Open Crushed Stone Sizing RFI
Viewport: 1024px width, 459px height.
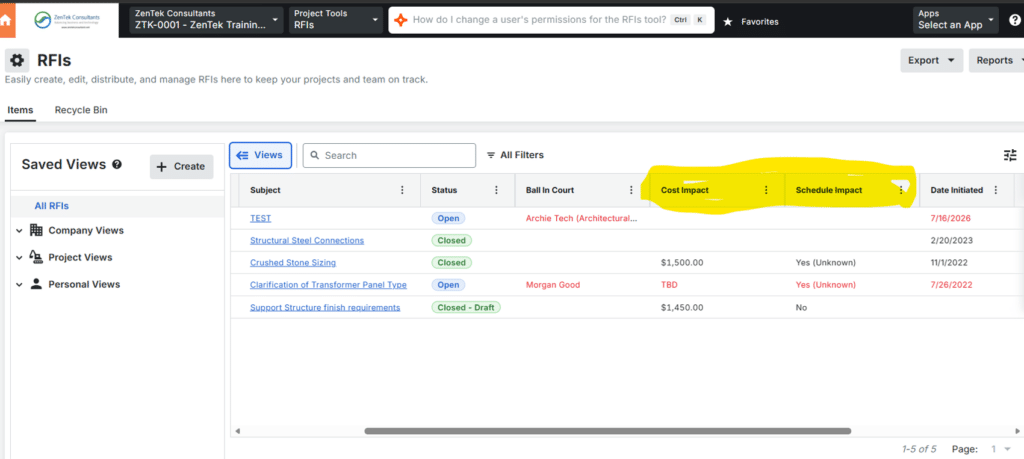pyautogui.click(x=293, y=262)
